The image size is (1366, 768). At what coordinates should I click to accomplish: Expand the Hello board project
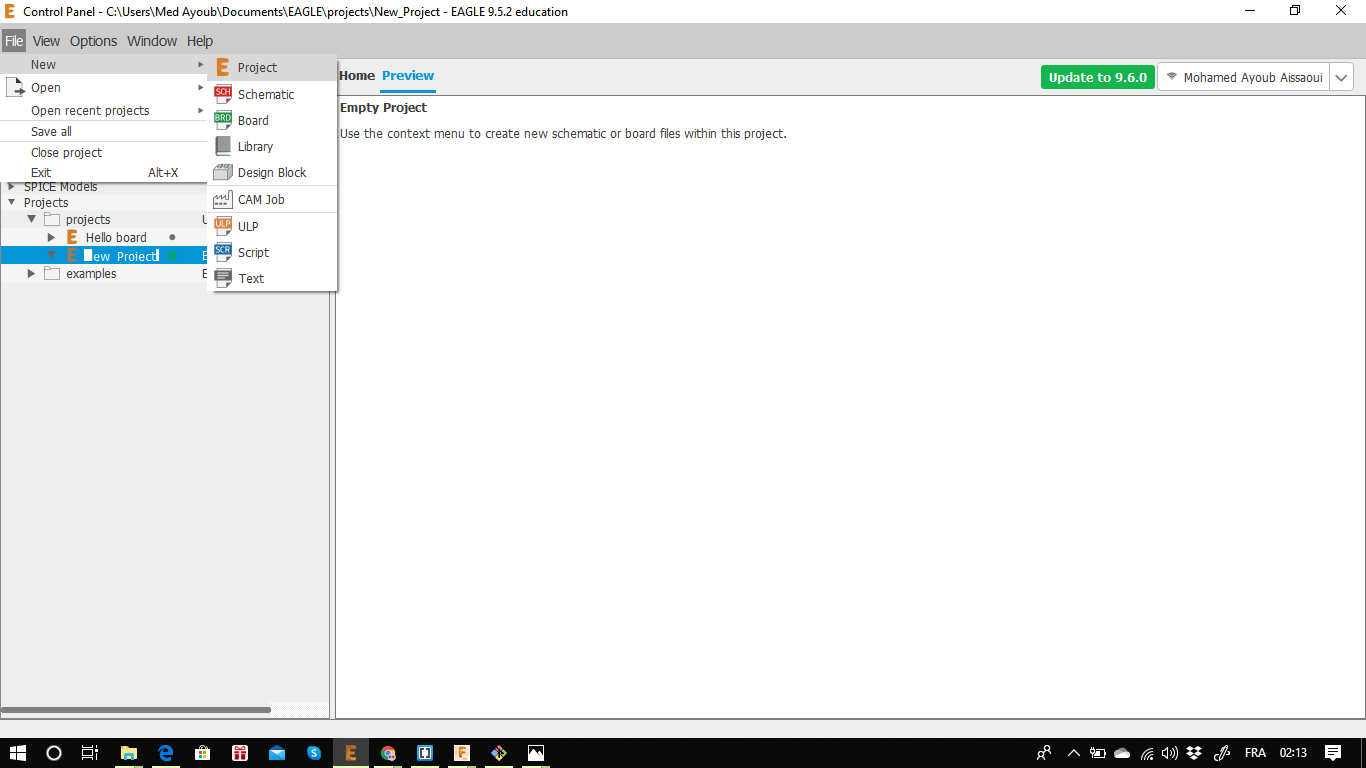52,237
